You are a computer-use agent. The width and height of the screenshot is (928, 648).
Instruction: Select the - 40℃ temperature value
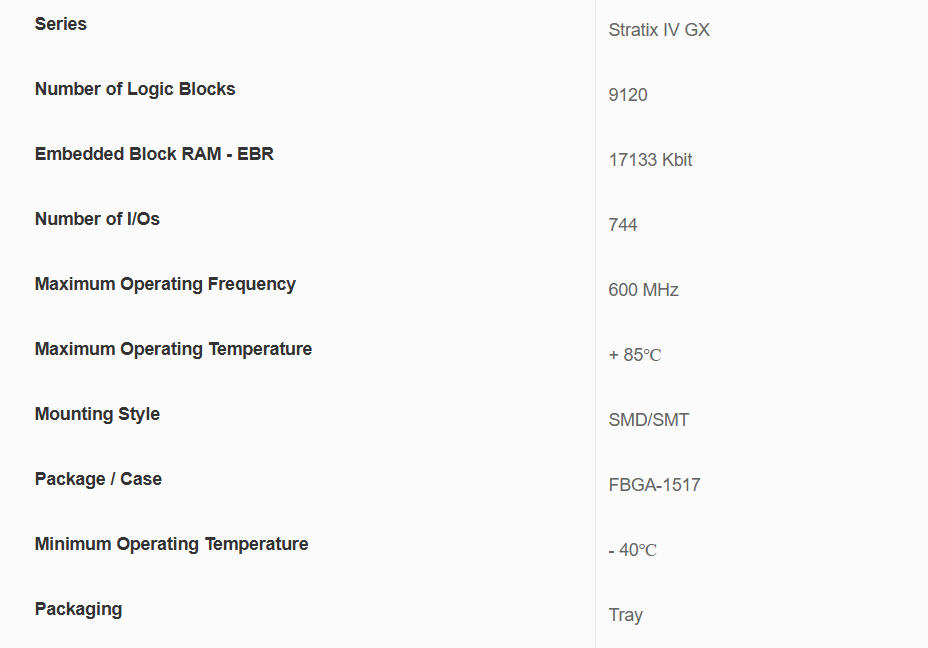[x=632, y=550]
